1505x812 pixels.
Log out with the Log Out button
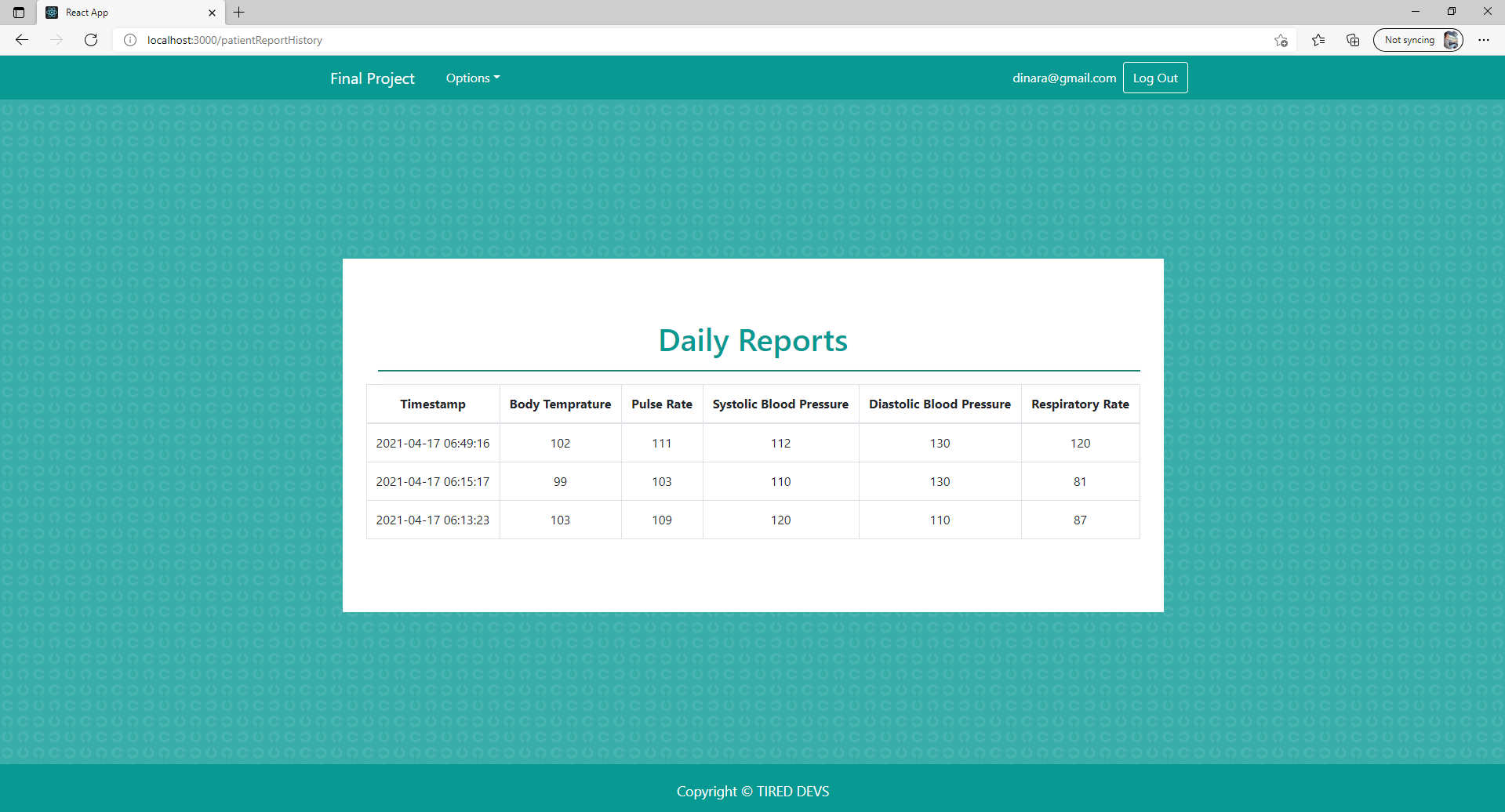[1155, 78]
